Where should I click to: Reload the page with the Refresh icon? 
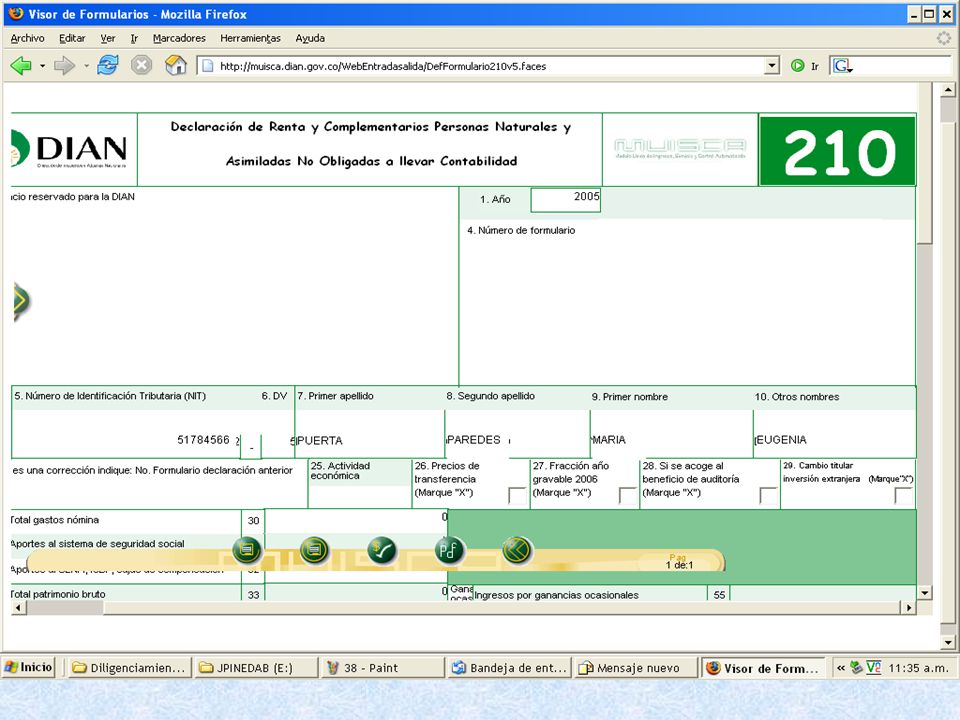108,65
